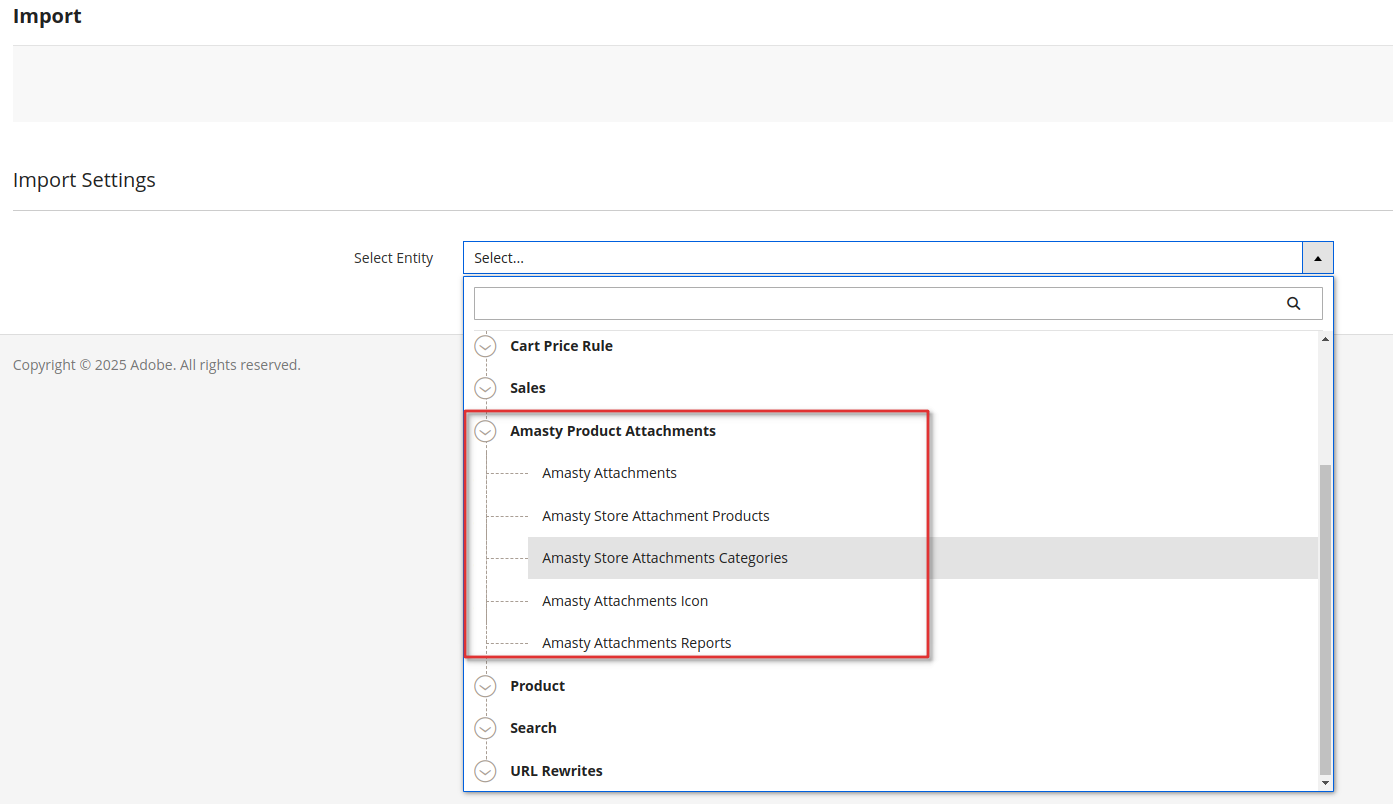
Task: Click the scrollbar down arrow
Action: 1326,783
